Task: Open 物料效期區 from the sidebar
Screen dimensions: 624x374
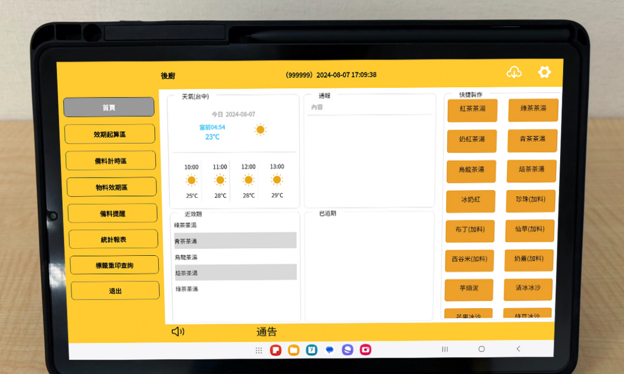Action: 112,187
